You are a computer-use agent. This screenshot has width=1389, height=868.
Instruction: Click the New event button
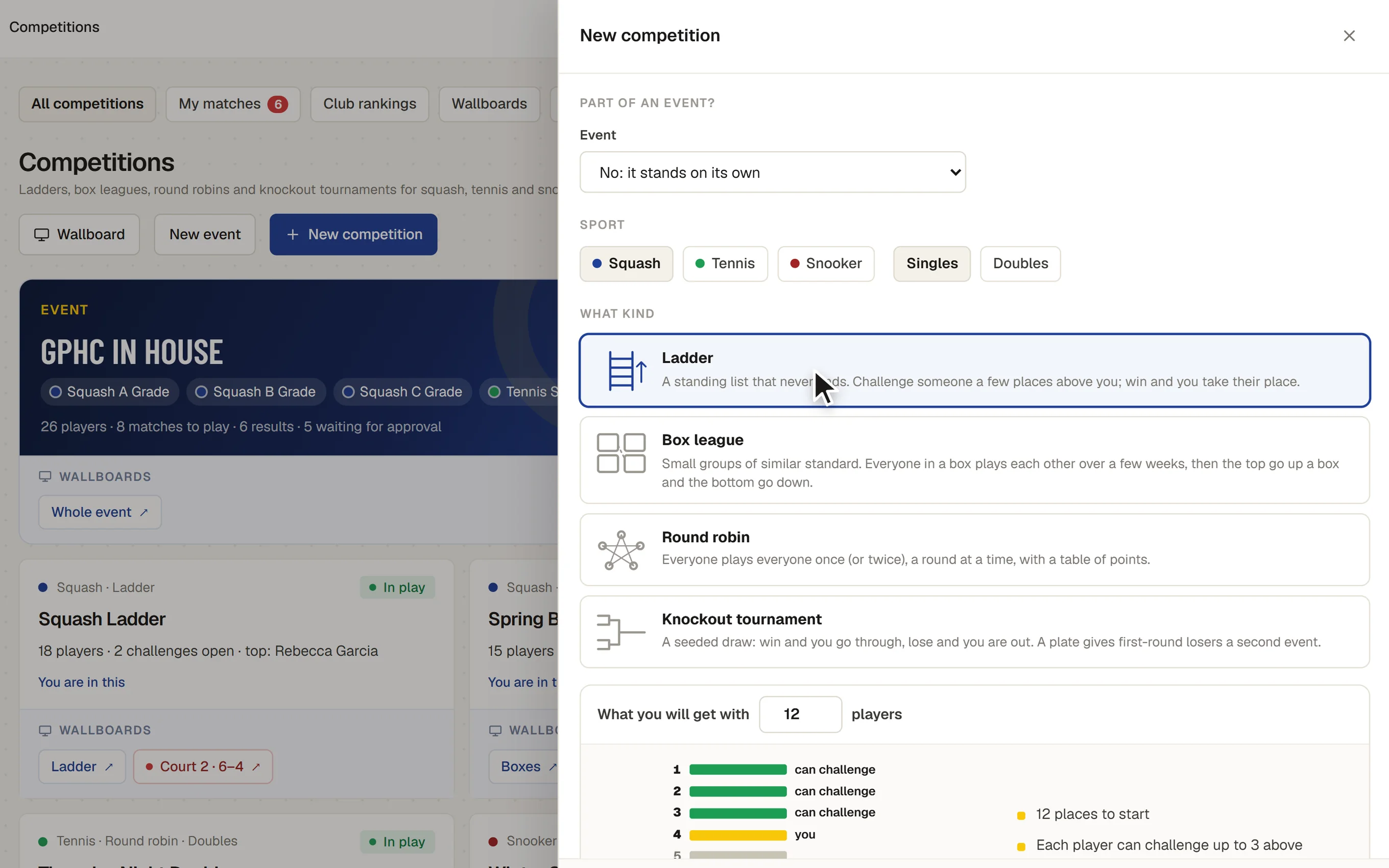pyautogui.click(x=205, y=235)
